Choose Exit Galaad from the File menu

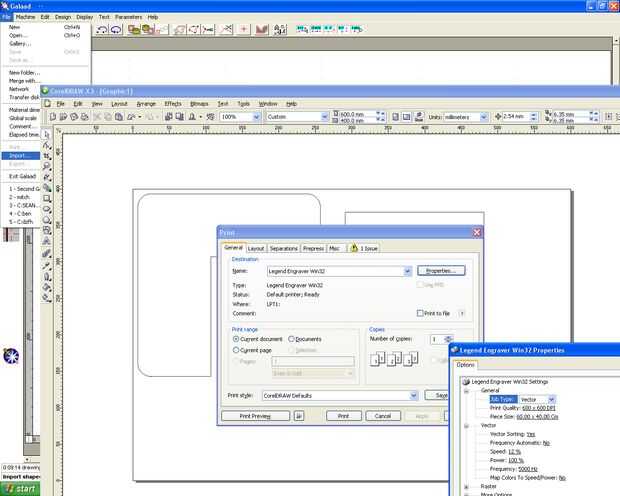pos(23,176)
